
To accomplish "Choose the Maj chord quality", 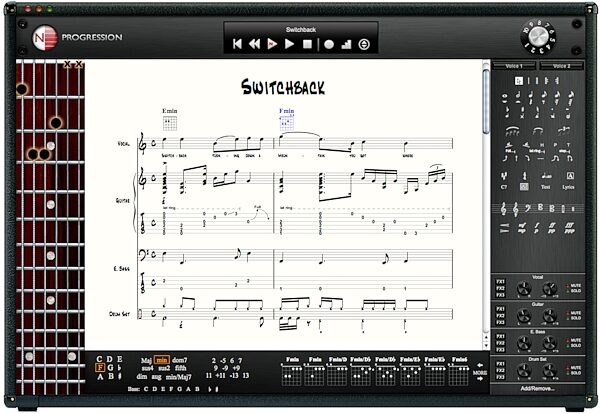I will tap(146, 360).
